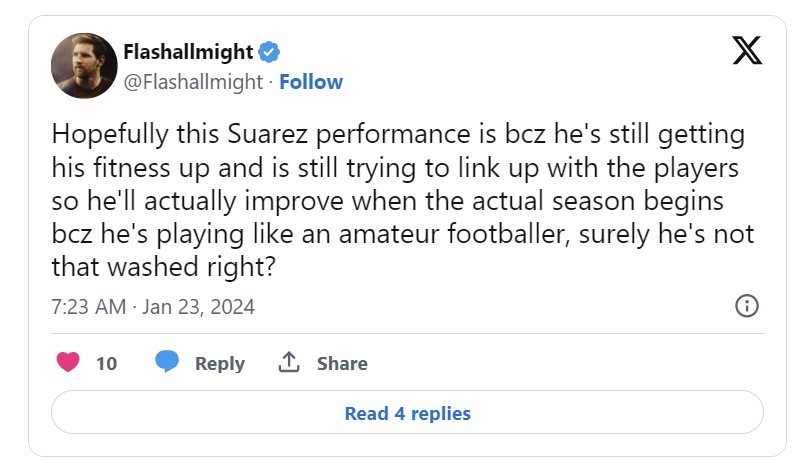Image resolution: width=808 pixels, height=463 pixels.
Task: Follow the Flashallmight account
Action: (311, 82)
